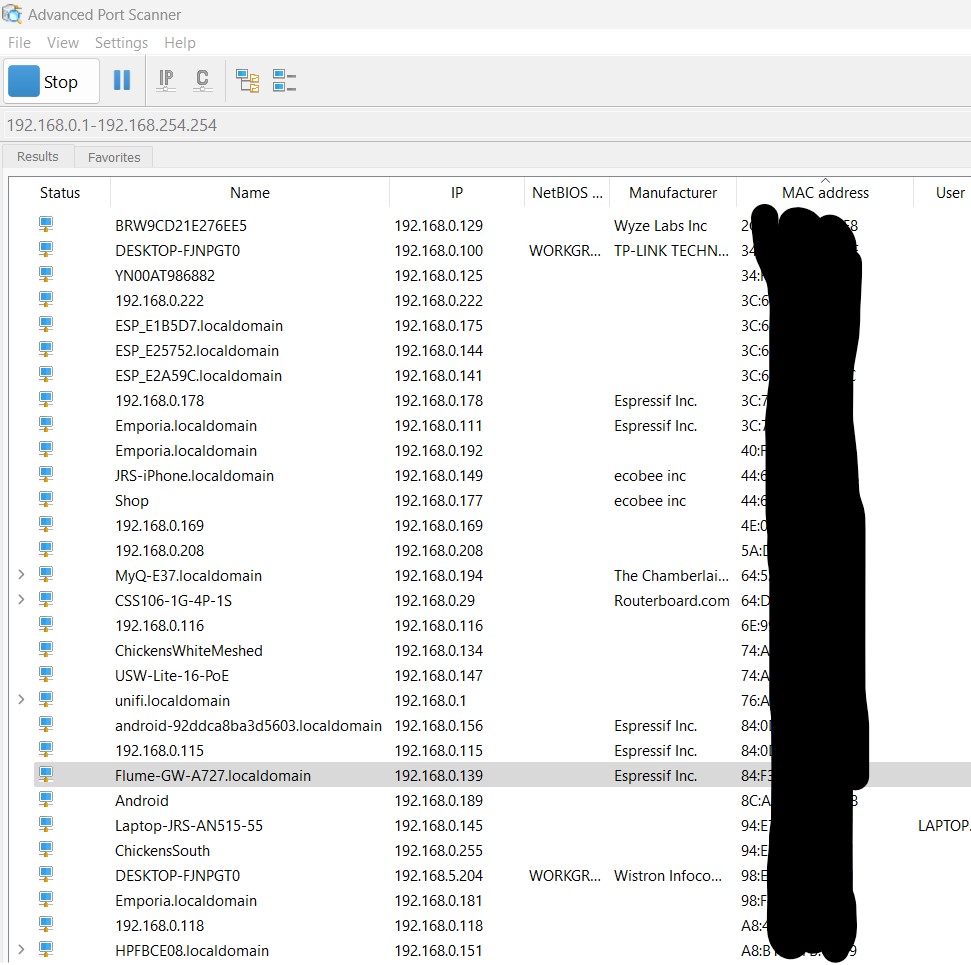This screenshot has width=971, height=965.
Task: Click the device icon for ESP_E1B5D7.localdomain
Action: coord(46,325)
